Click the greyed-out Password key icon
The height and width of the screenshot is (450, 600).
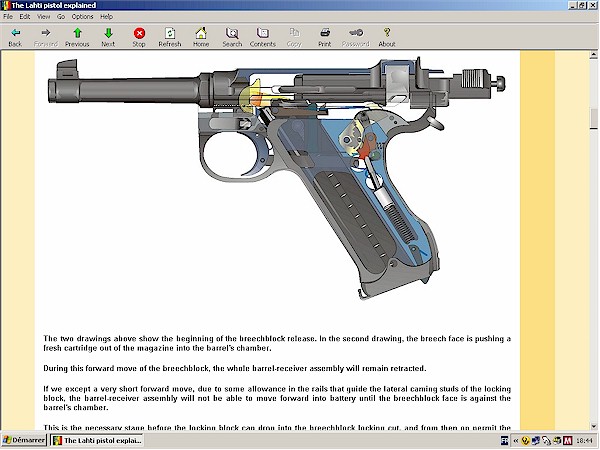[356, 33]
